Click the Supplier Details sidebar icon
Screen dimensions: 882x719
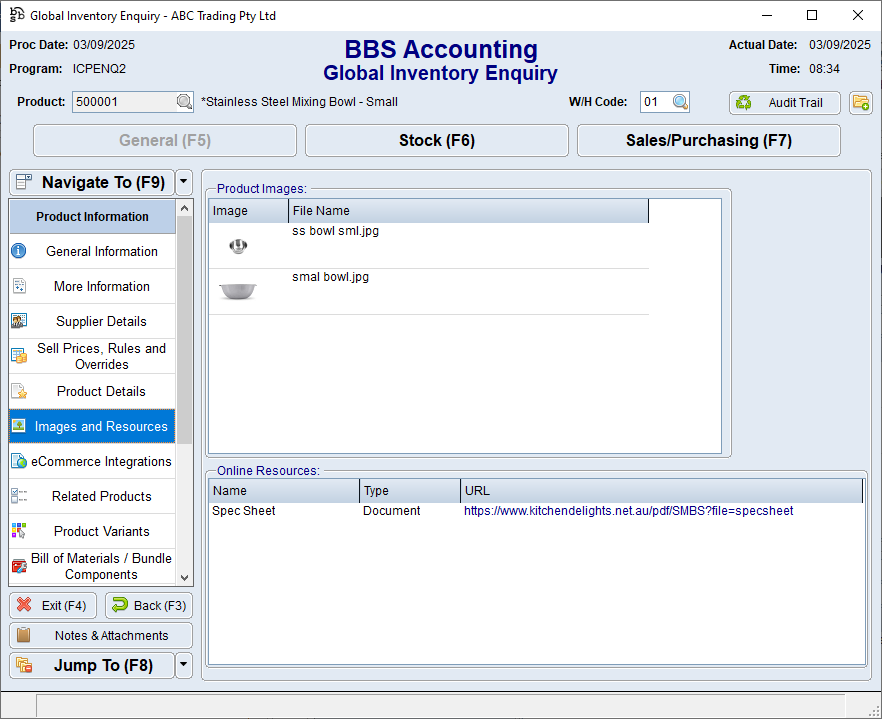19,321
